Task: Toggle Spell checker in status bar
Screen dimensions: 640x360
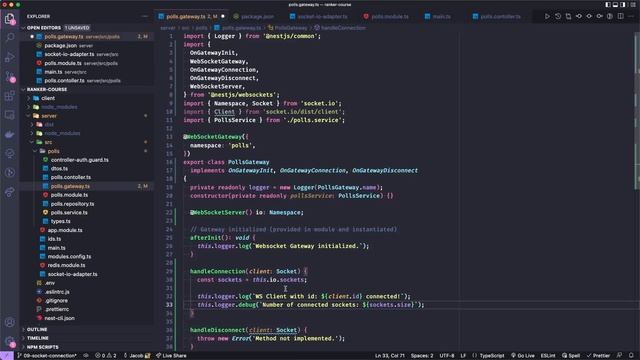Action: pyautogui.click(x=571, y=356)
